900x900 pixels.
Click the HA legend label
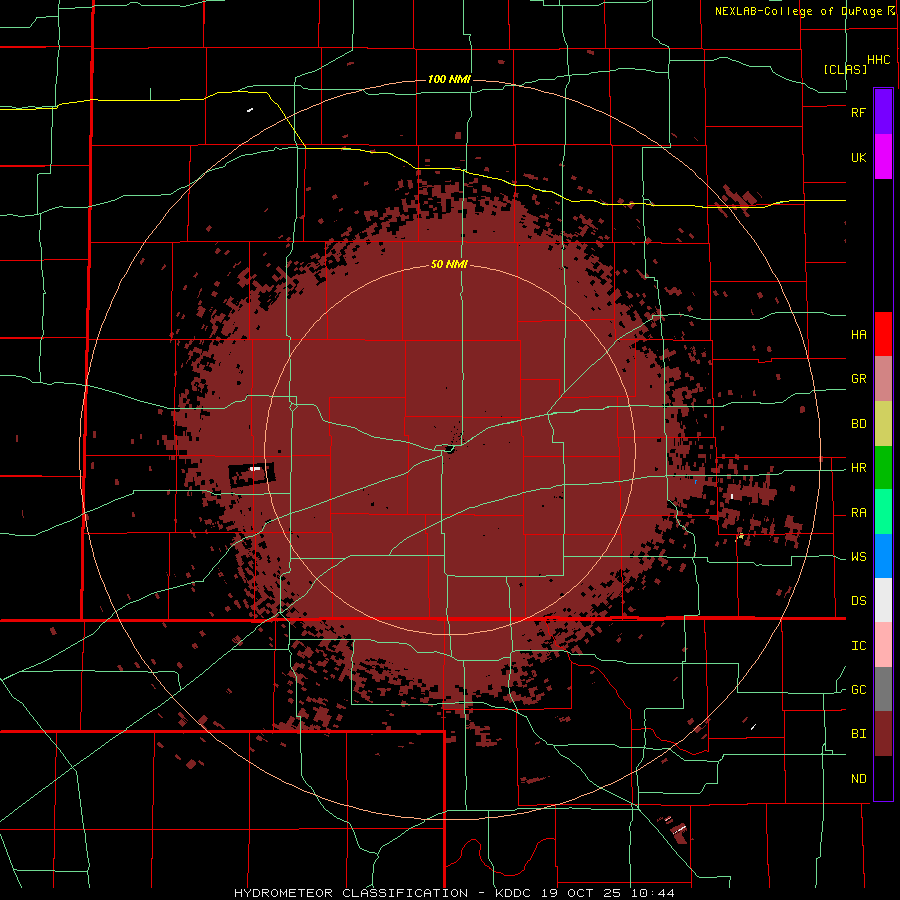pyautogui.click(x=858, y=335)
